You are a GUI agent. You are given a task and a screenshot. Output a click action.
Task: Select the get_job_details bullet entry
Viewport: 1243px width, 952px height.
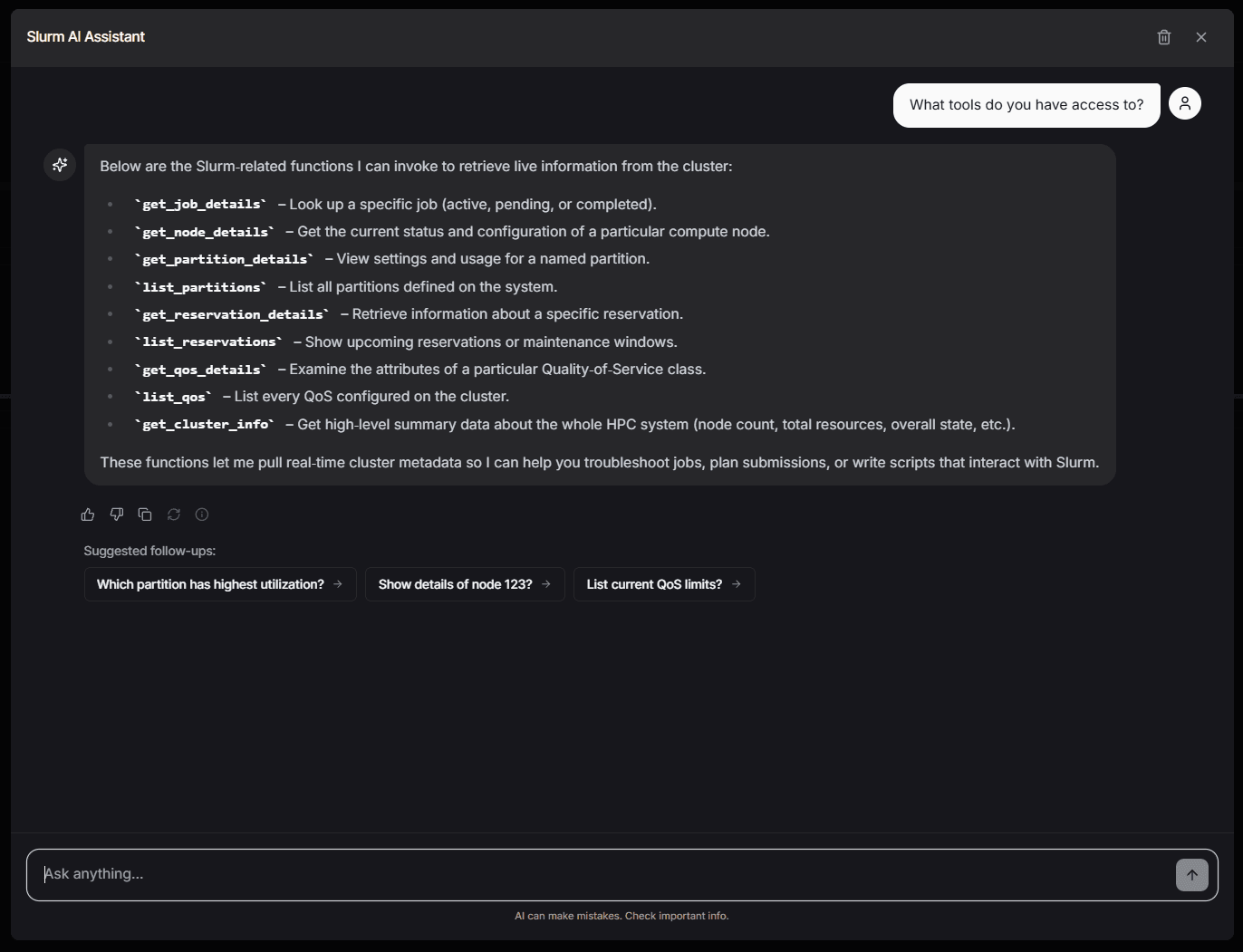394,204
